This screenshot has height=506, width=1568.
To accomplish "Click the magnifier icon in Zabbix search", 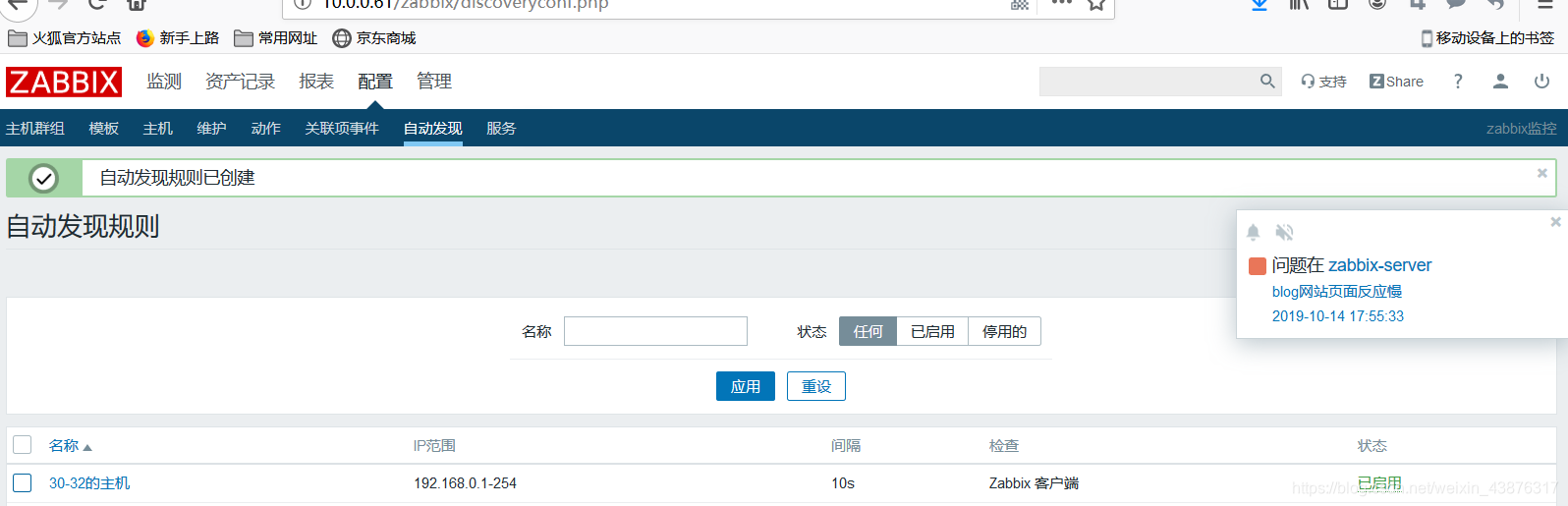I will coord(1267,82).
